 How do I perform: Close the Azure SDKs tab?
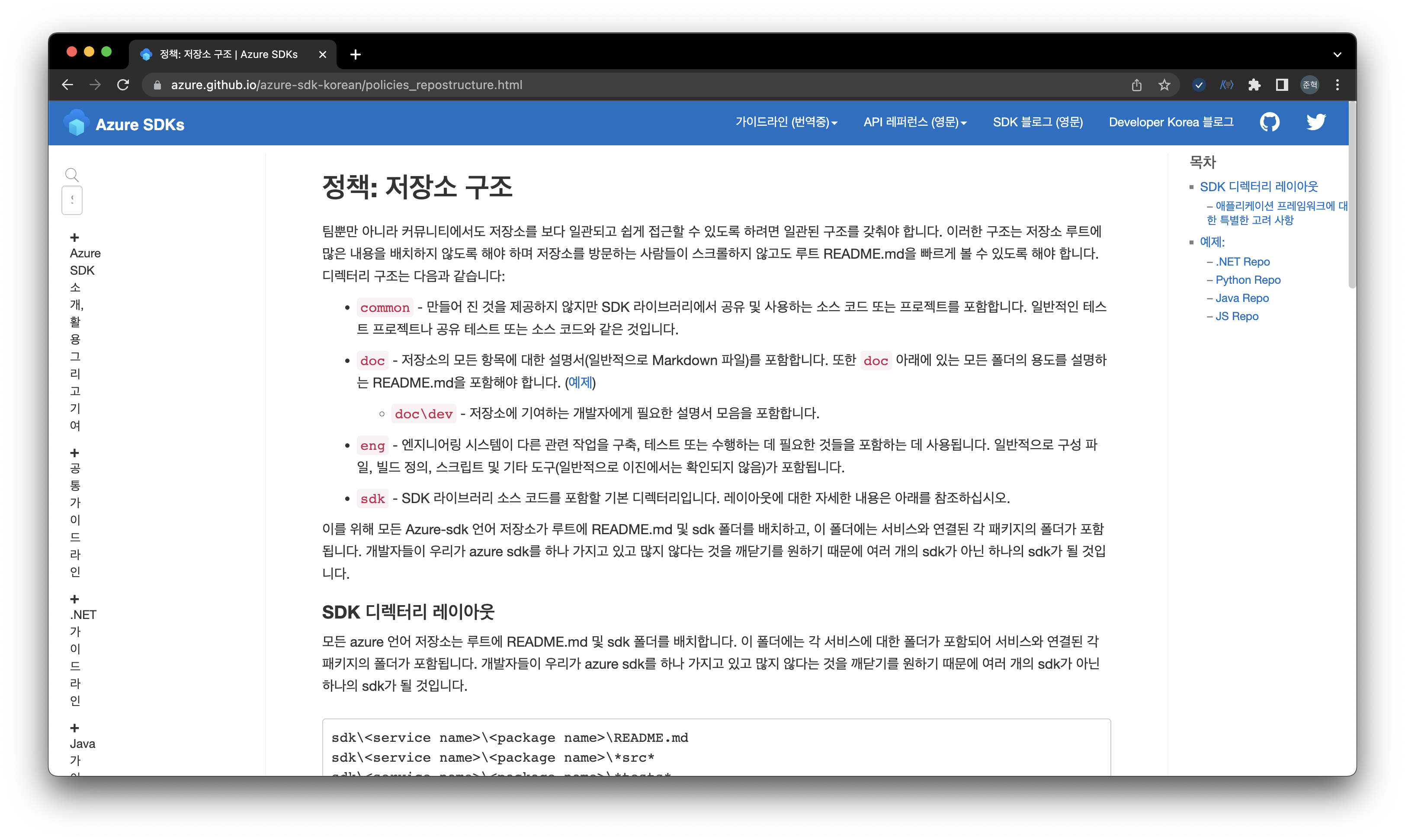coord(323,55)
